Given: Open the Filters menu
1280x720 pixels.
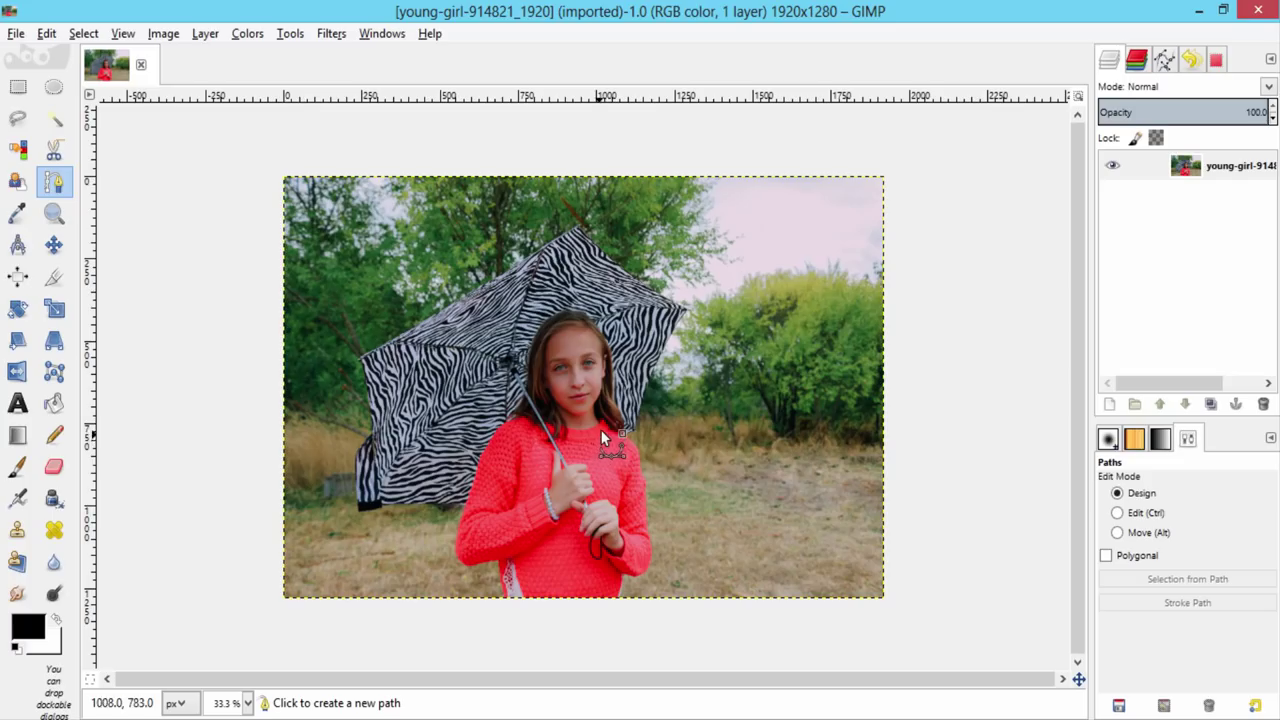Looking at the screenshot, I should click(x=331, y=33).
